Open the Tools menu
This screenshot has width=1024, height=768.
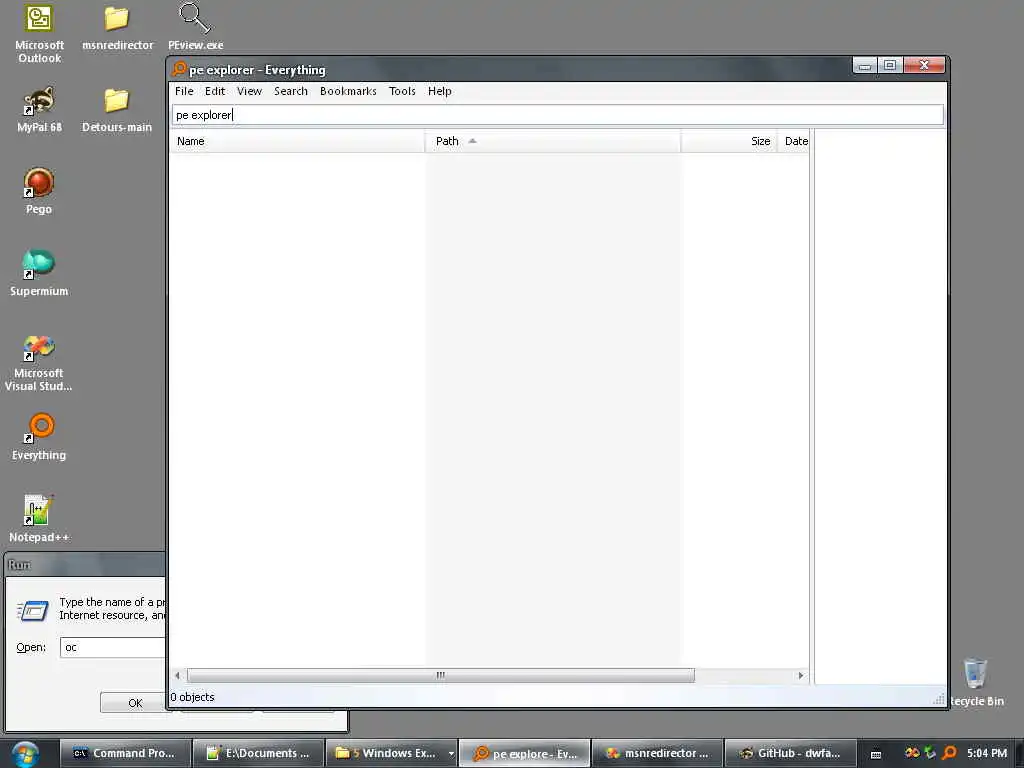402,91
